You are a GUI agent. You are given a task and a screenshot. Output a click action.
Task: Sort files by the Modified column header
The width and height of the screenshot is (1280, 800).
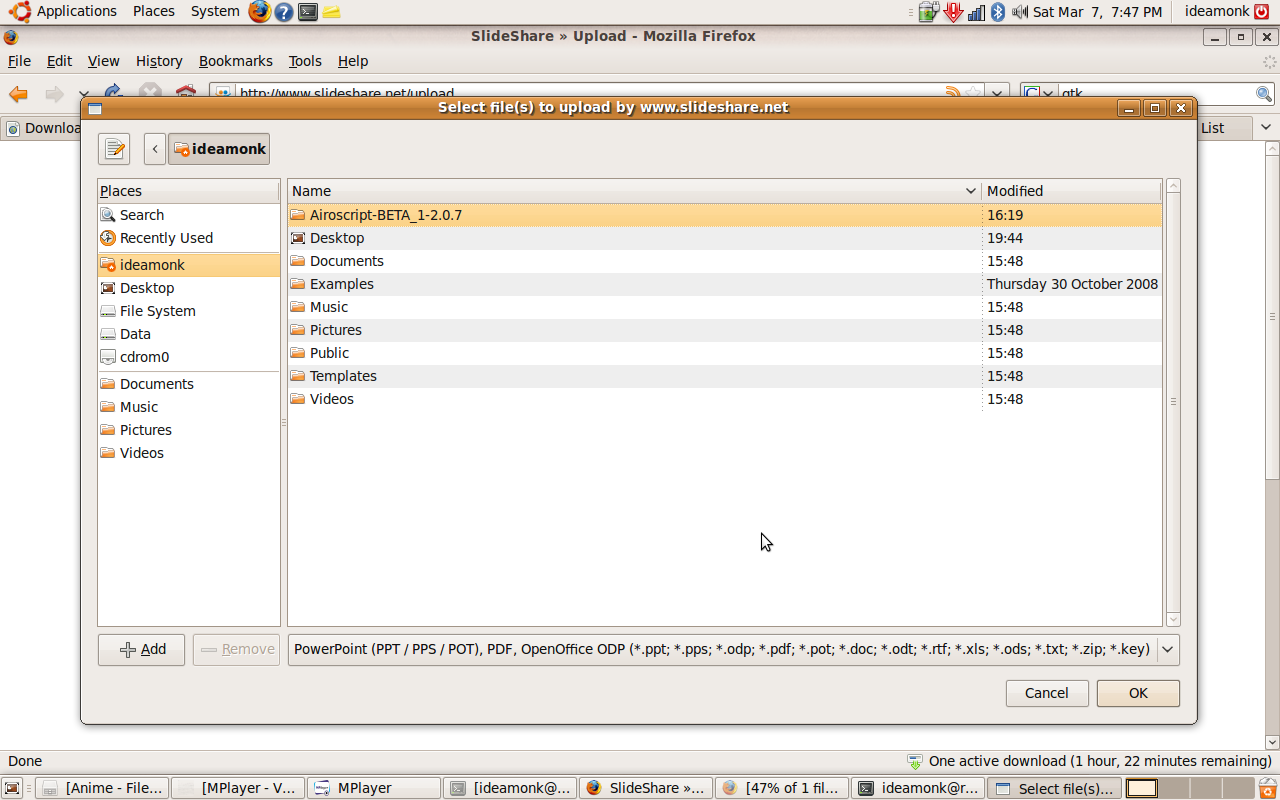tap(1072, 191)
